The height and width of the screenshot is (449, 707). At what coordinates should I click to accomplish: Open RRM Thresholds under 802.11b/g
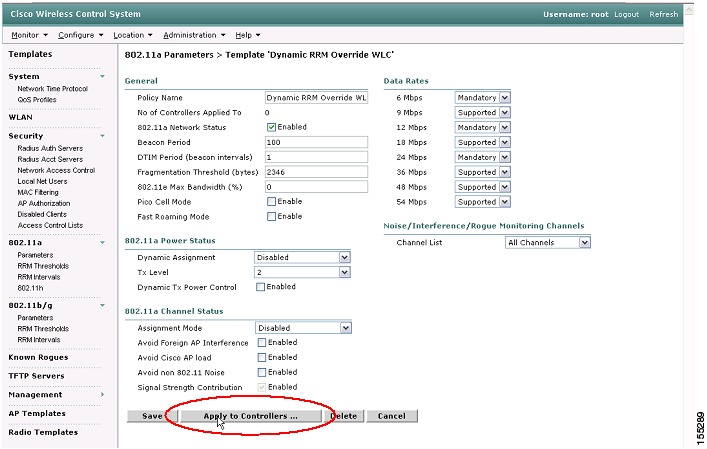pyautogui.click(x=43, y=329)
